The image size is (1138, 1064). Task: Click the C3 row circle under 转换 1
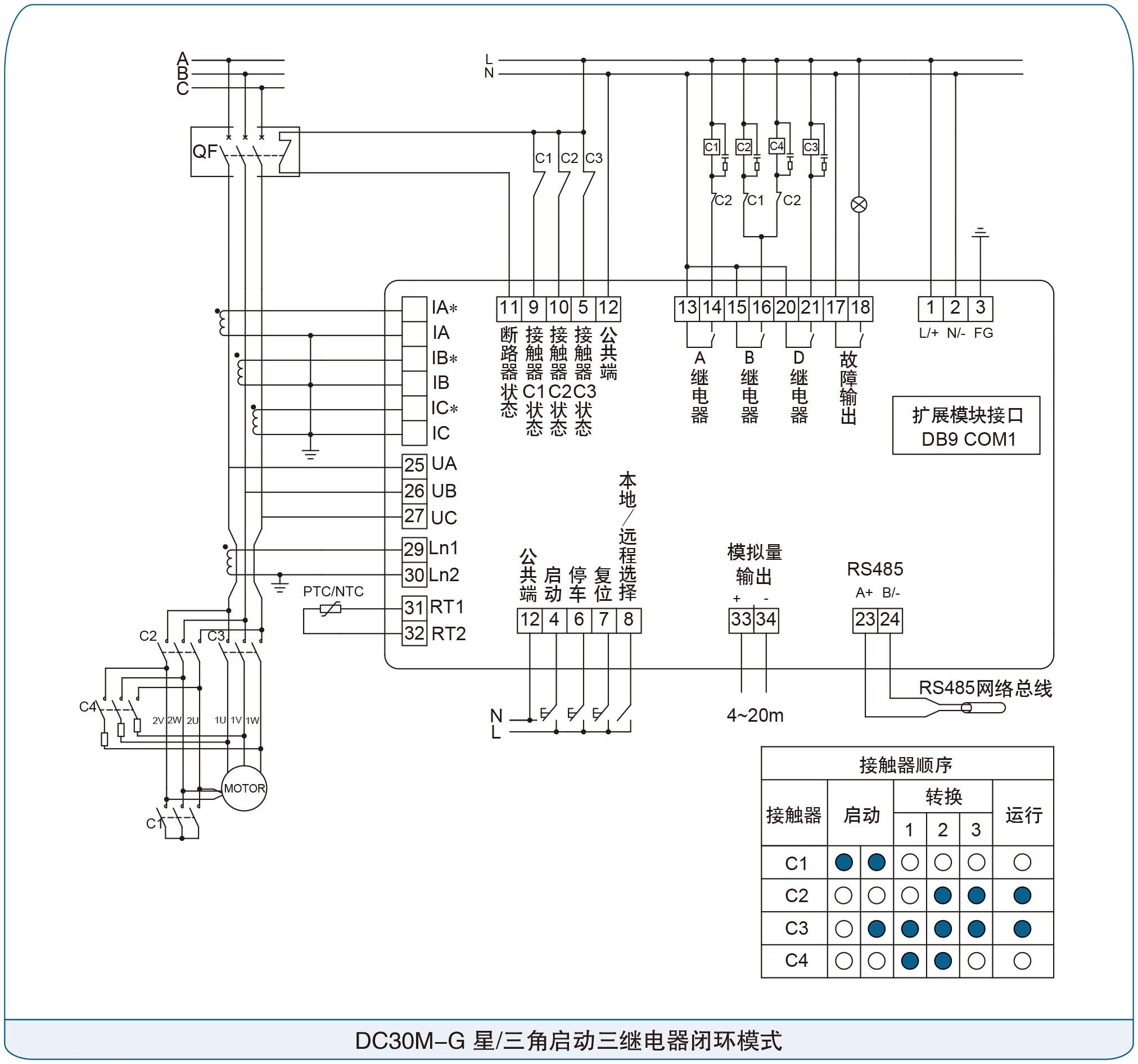910,929
